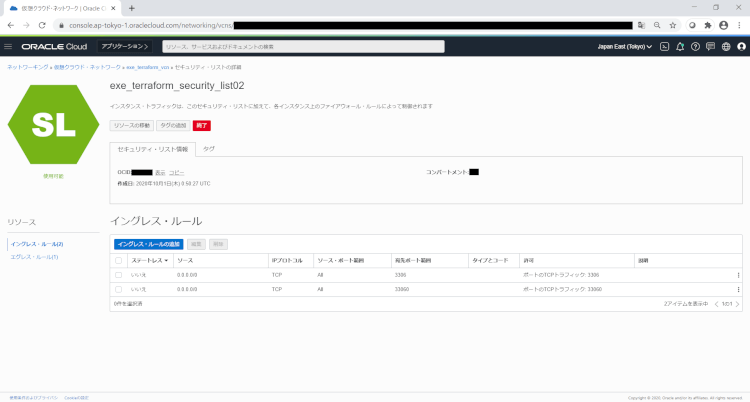Screen dimensions: 750x402
Task: Click the IPプロトコル column header
Action: (x=287, y=261)
